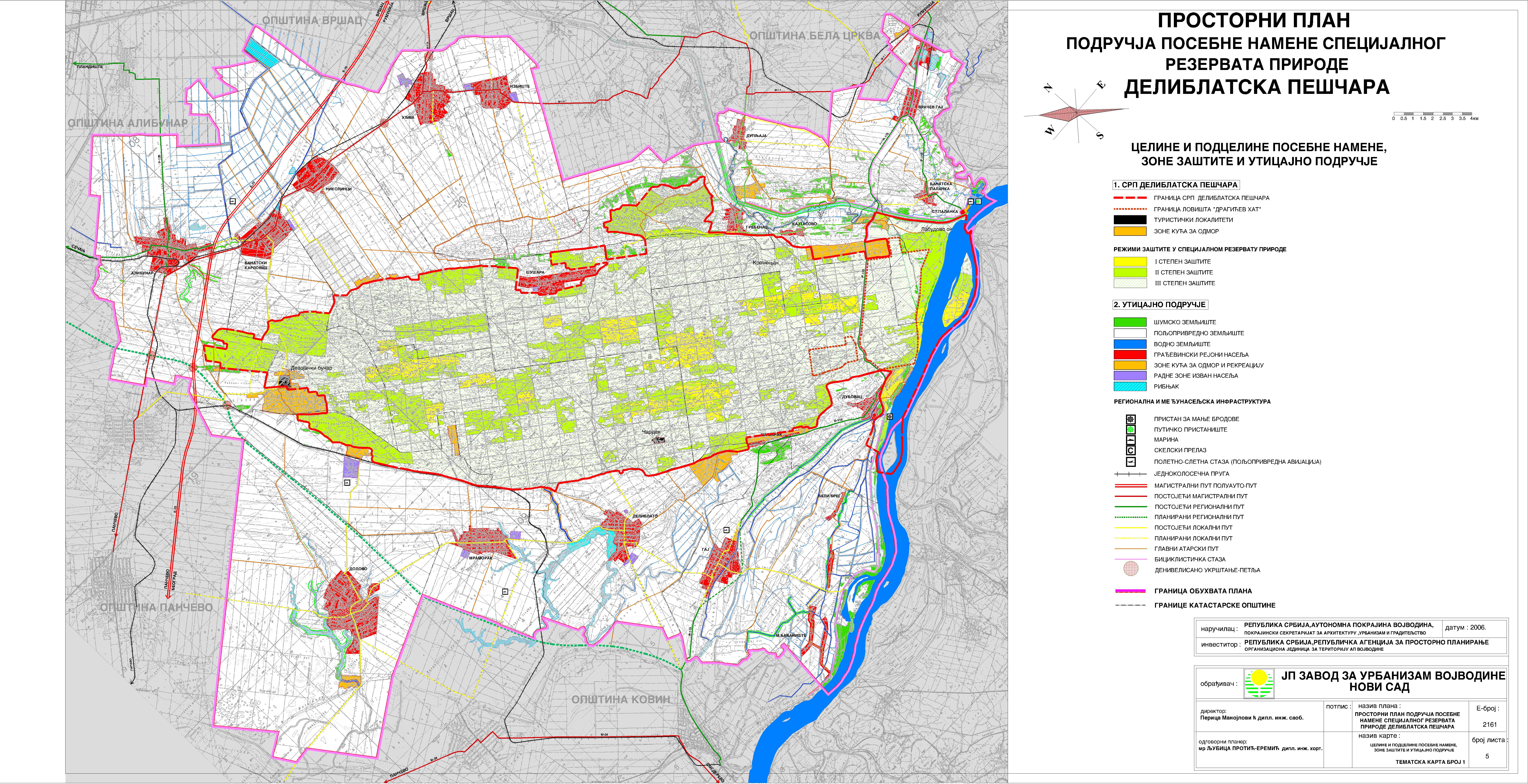This screenshot has height=784, width=1528.
Task: Click the ТЕМАТСКА КАРТА БРОЈ 1 text
Action: (1430, 762)
